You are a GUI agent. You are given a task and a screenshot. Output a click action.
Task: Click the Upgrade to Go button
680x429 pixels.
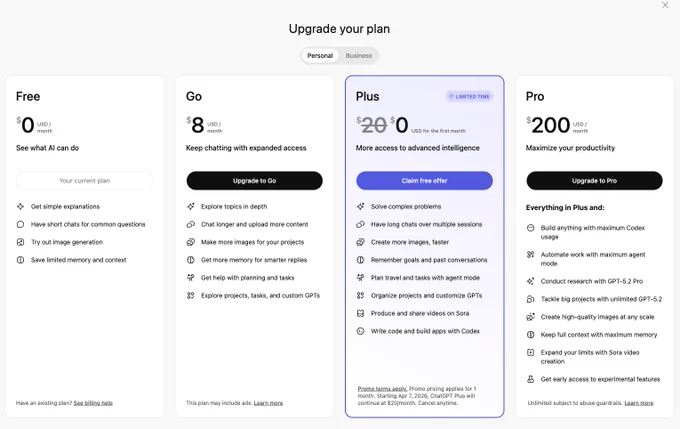coord(255,180)
